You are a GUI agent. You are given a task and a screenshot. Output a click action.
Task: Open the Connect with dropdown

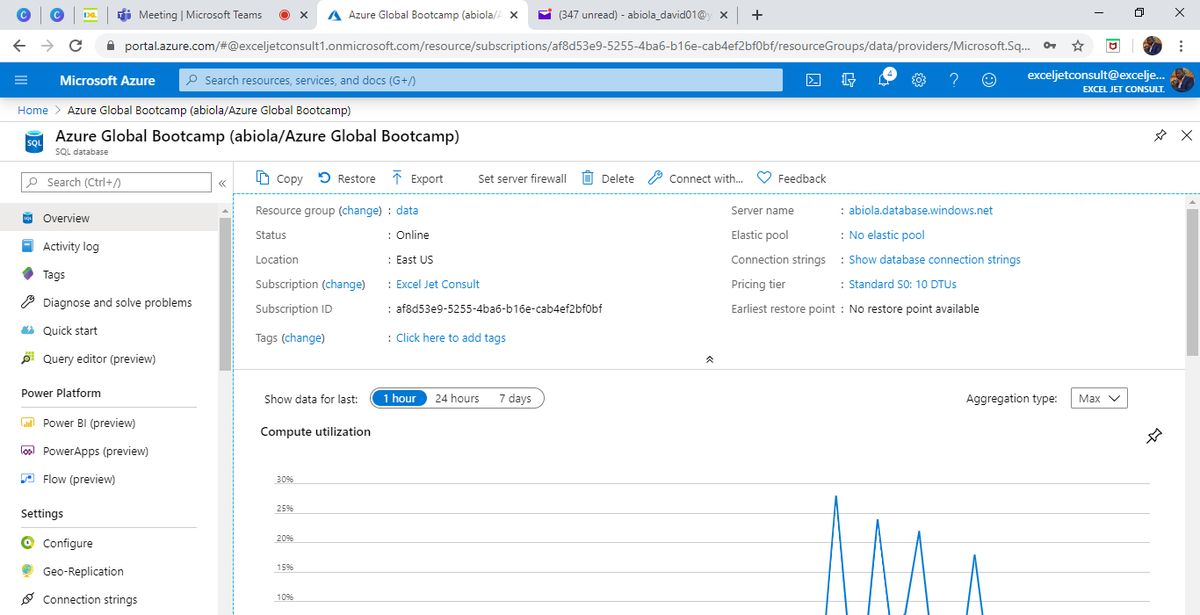point(696,178)
